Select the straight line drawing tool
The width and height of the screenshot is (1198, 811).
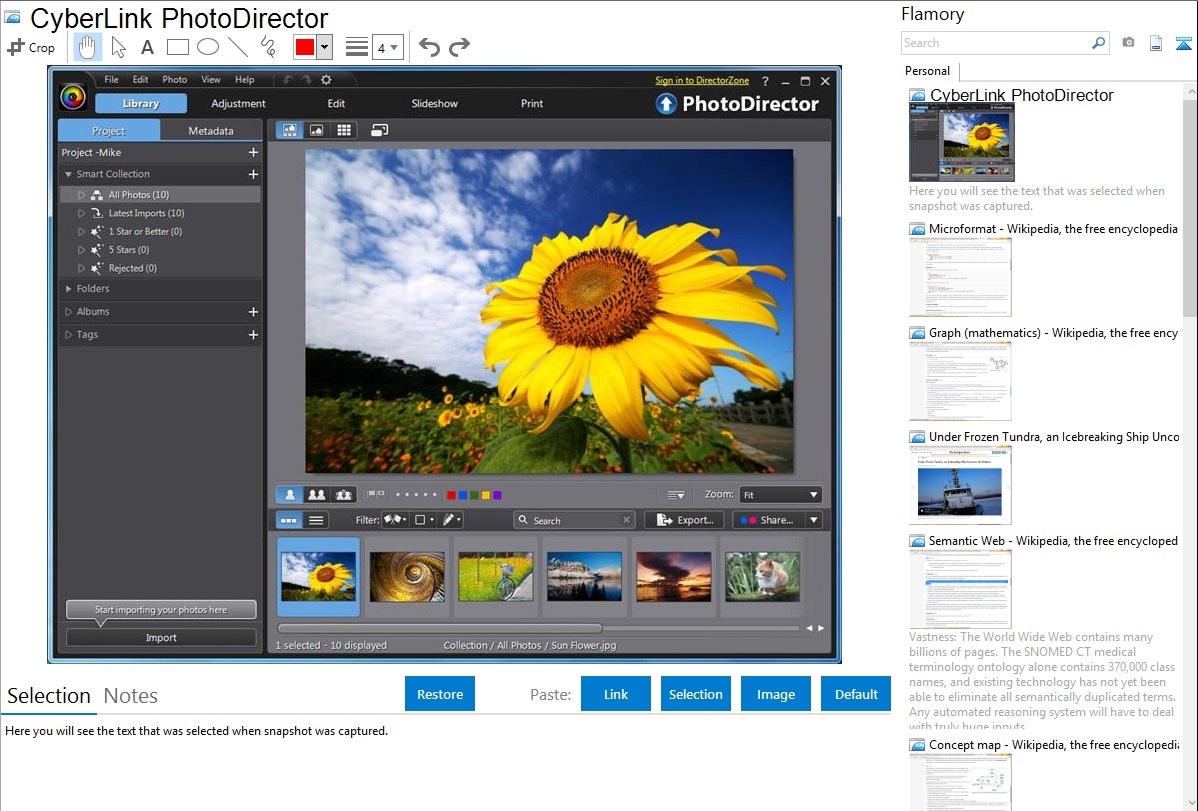[x=238, y=47]
